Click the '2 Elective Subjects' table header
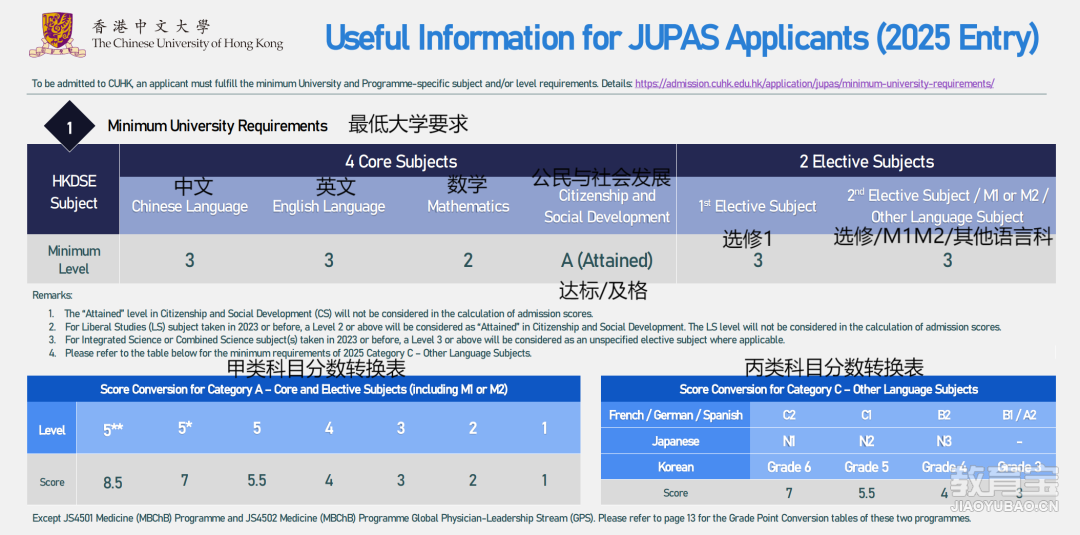Viewport: 1080px width, 535px height. (866, 162)
